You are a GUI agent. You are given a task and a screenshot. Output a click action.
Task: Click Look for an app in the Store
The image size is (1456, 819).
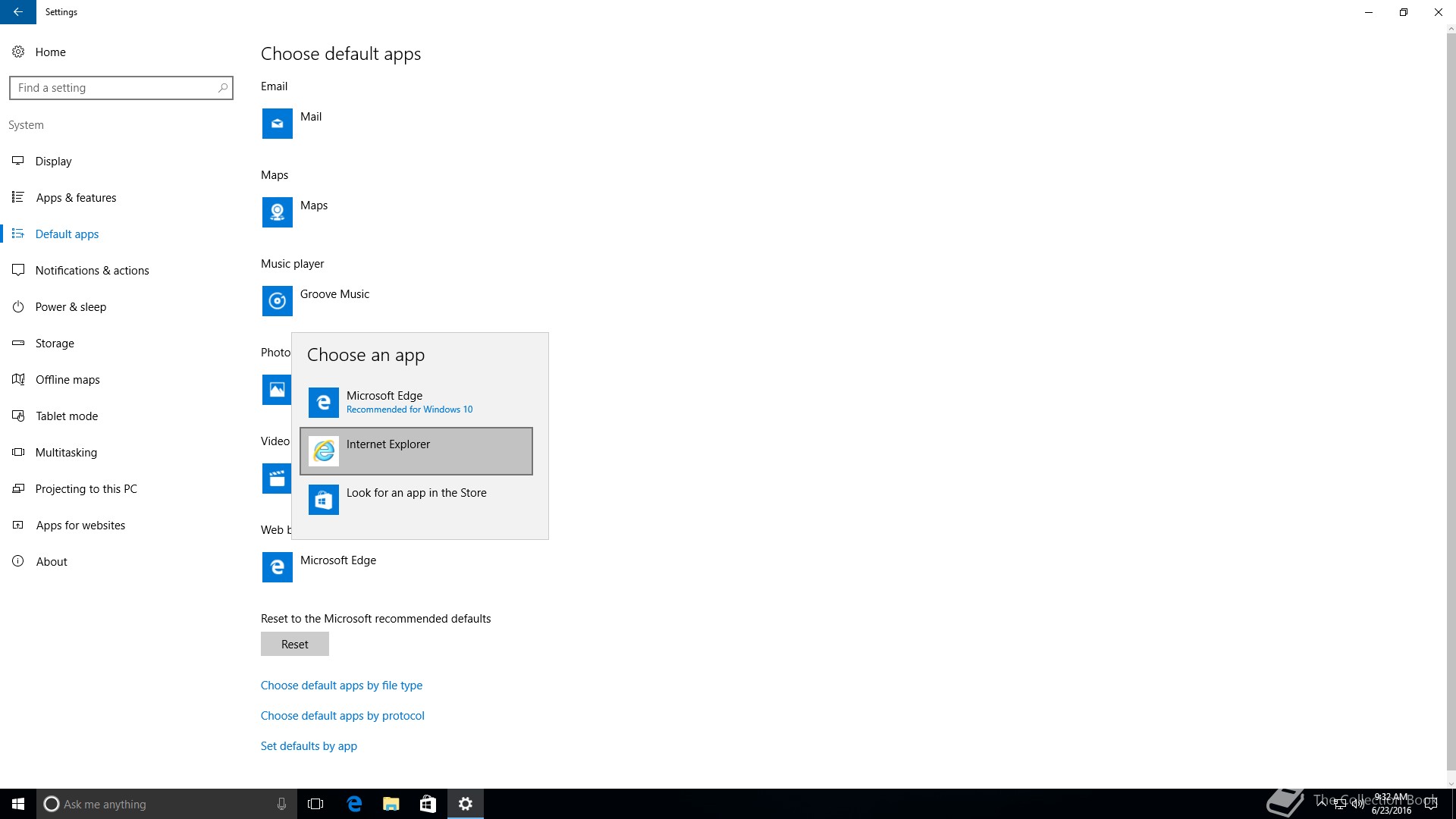[x=416, y=499]
